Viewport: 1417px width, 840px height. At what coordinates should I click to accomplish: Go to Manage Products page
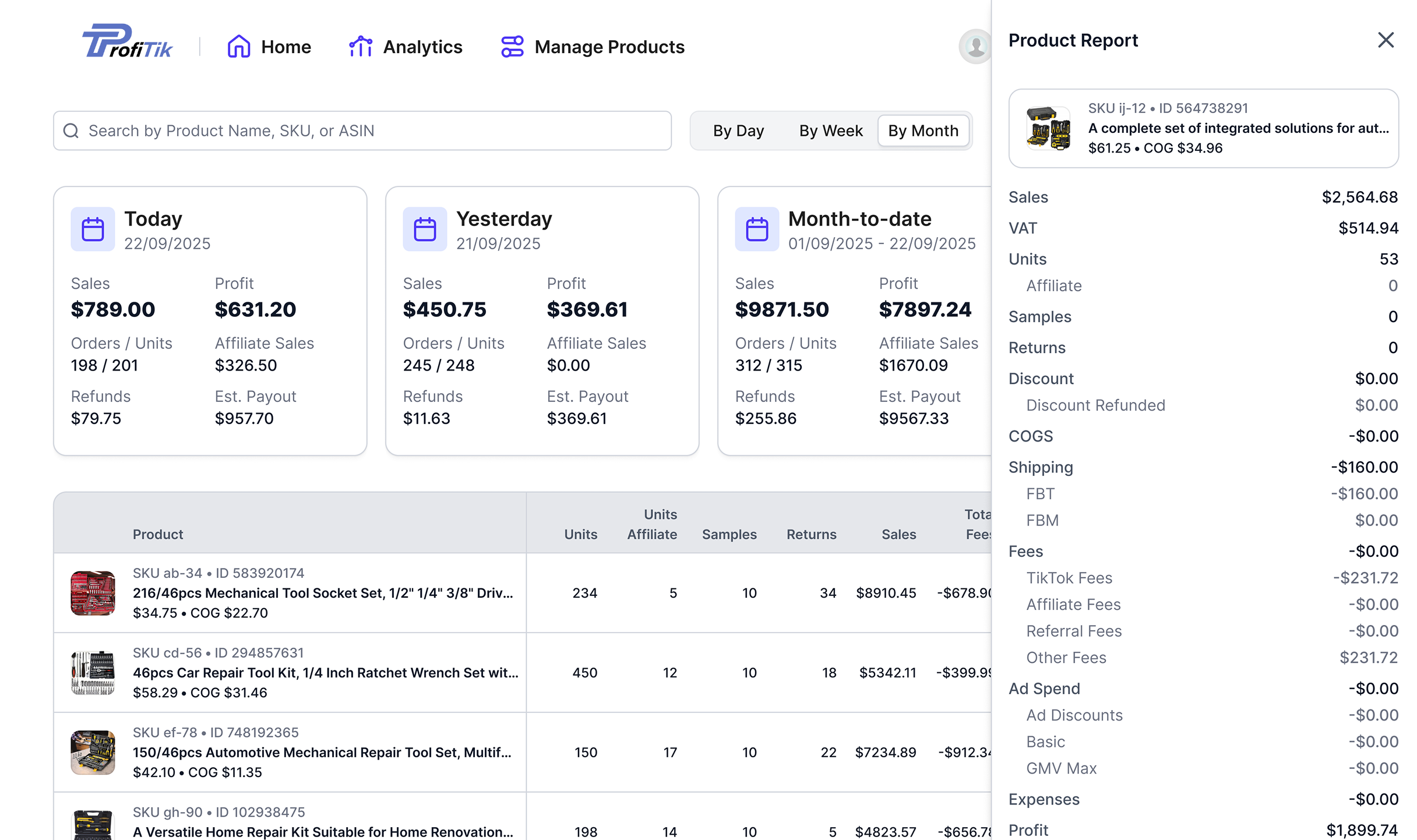click(x=609, y=47)
